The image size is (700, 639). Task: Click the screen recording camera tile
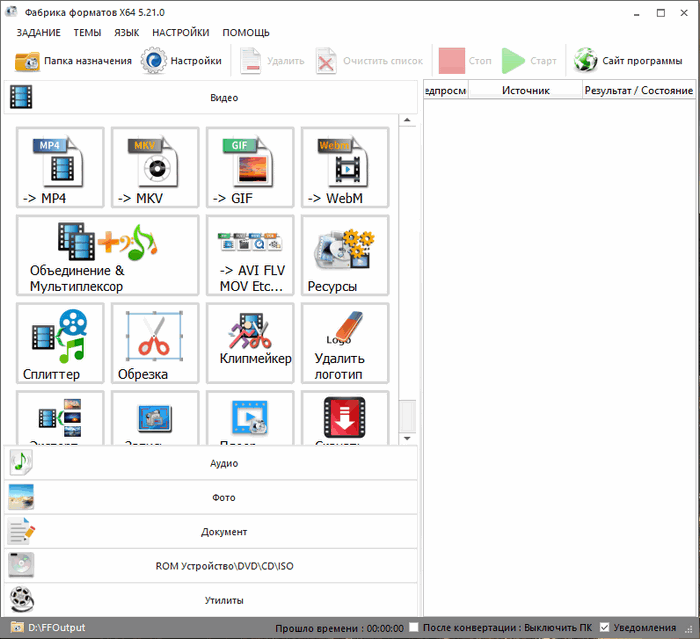pyautogui.click(x=155, y=418)
